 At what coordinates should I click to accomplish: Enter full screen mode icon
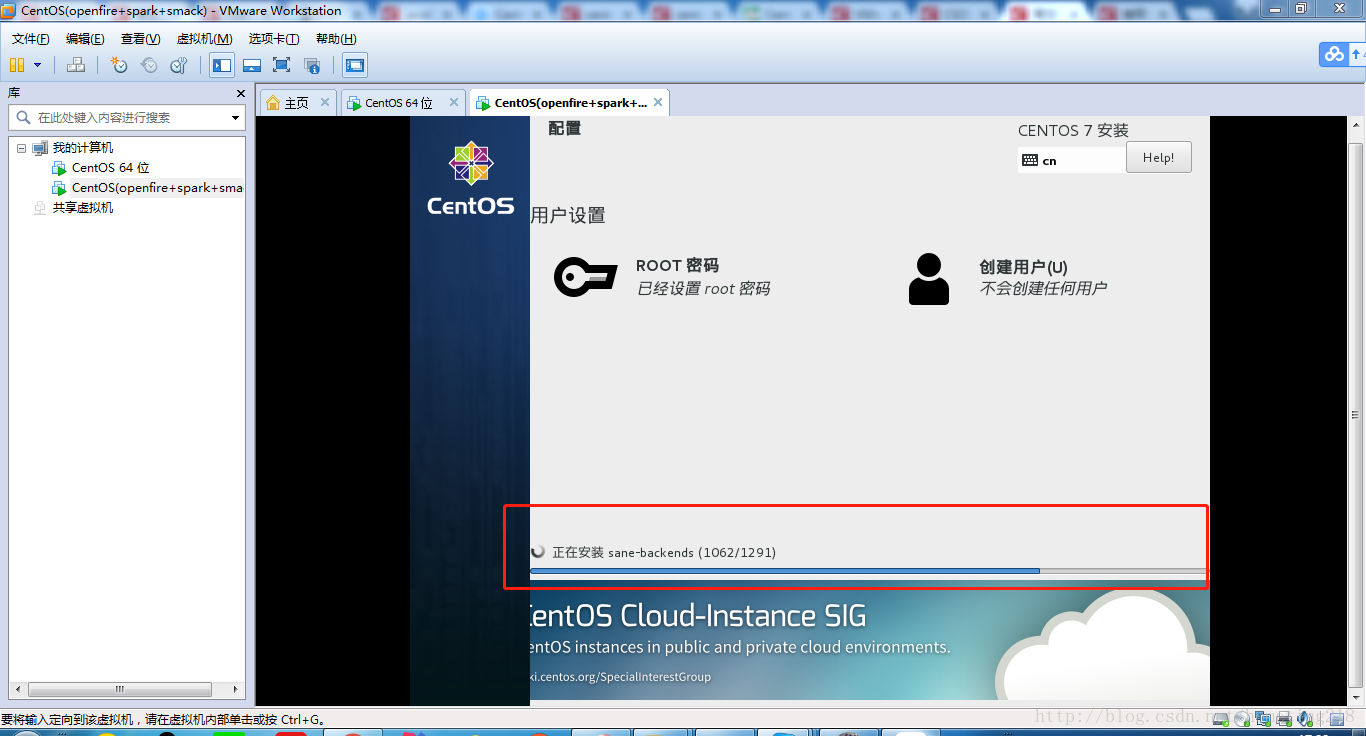[282, 66]
